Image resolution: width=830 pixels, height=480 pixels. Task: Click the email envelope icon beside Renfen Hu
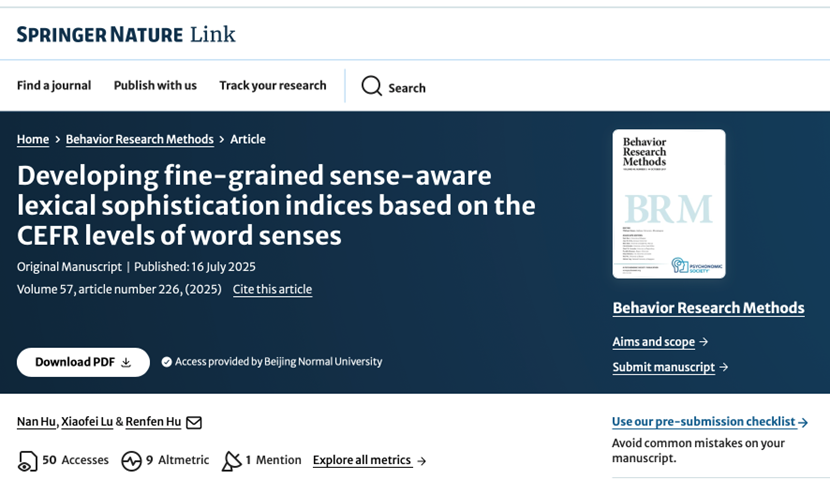pyautogui.click(x=194, y=423)
